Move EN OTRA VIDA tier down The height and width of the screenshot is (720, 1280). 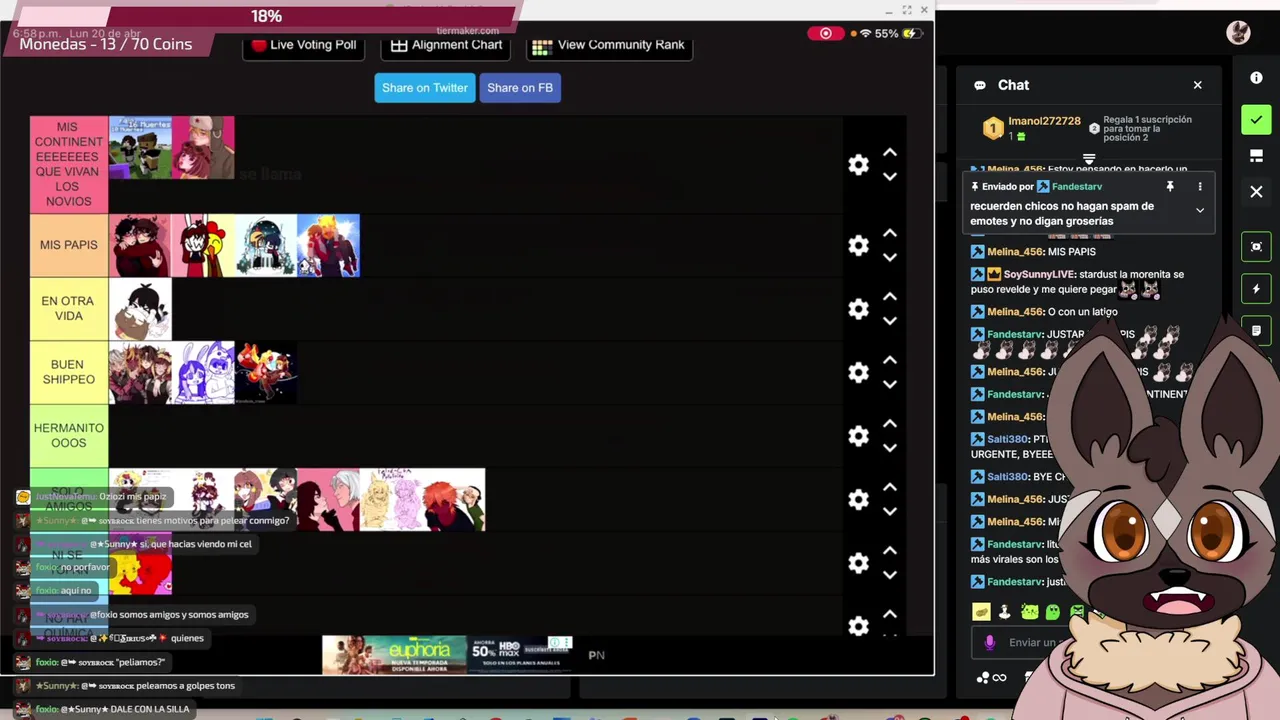pos(890,321)
